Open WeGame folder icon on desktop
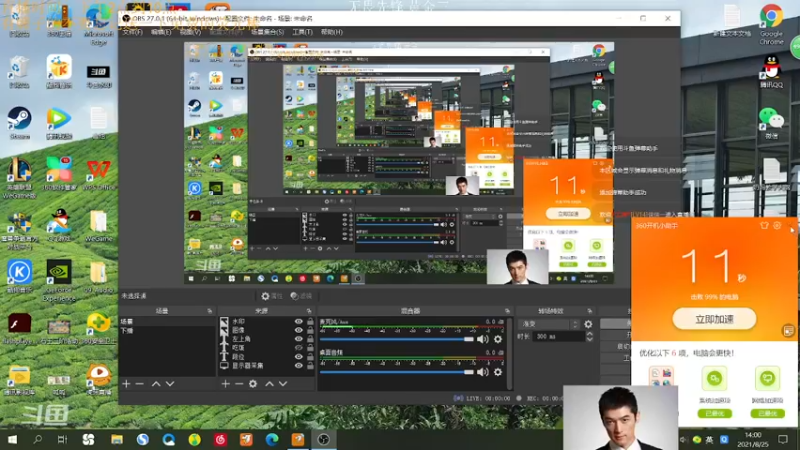 click(x=98, y=226)
